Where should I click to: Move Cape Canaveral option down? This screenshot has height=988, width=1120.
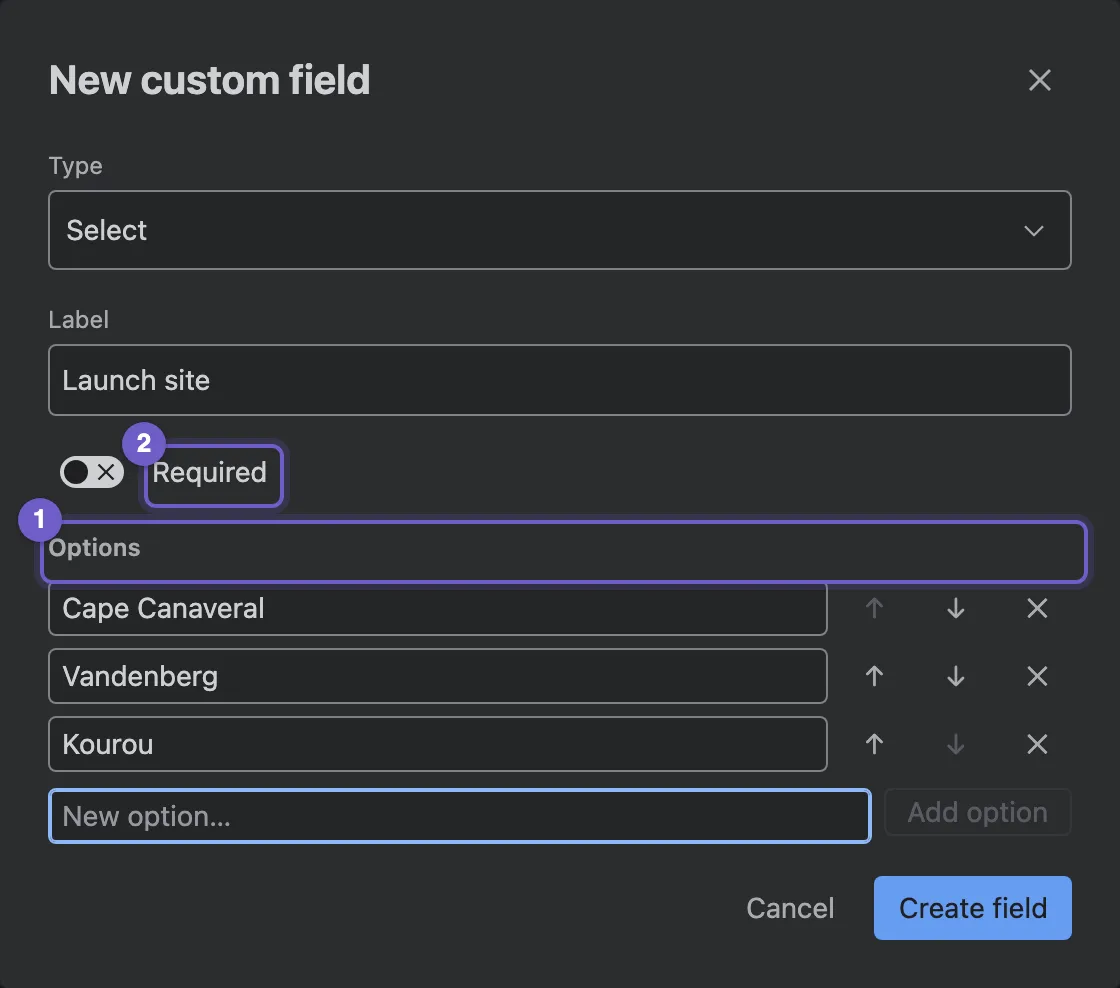[x=956, y=609]
